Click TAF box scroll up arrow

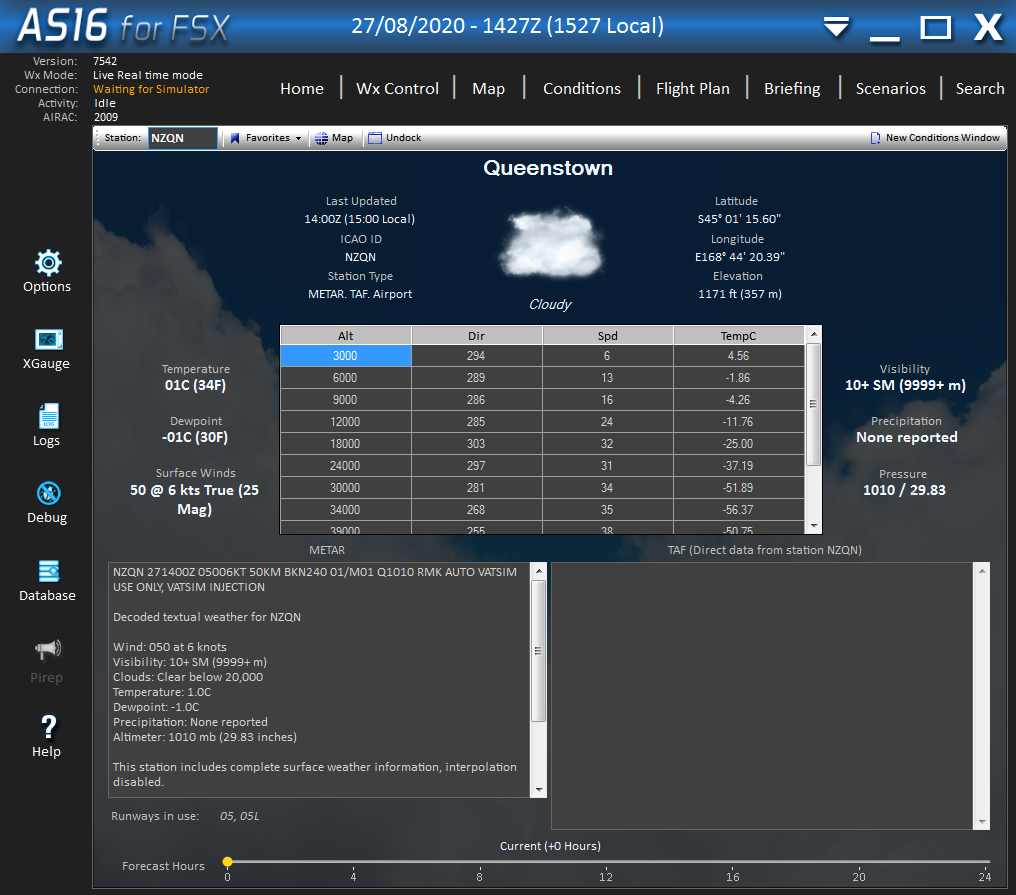[x=982, y=571]
